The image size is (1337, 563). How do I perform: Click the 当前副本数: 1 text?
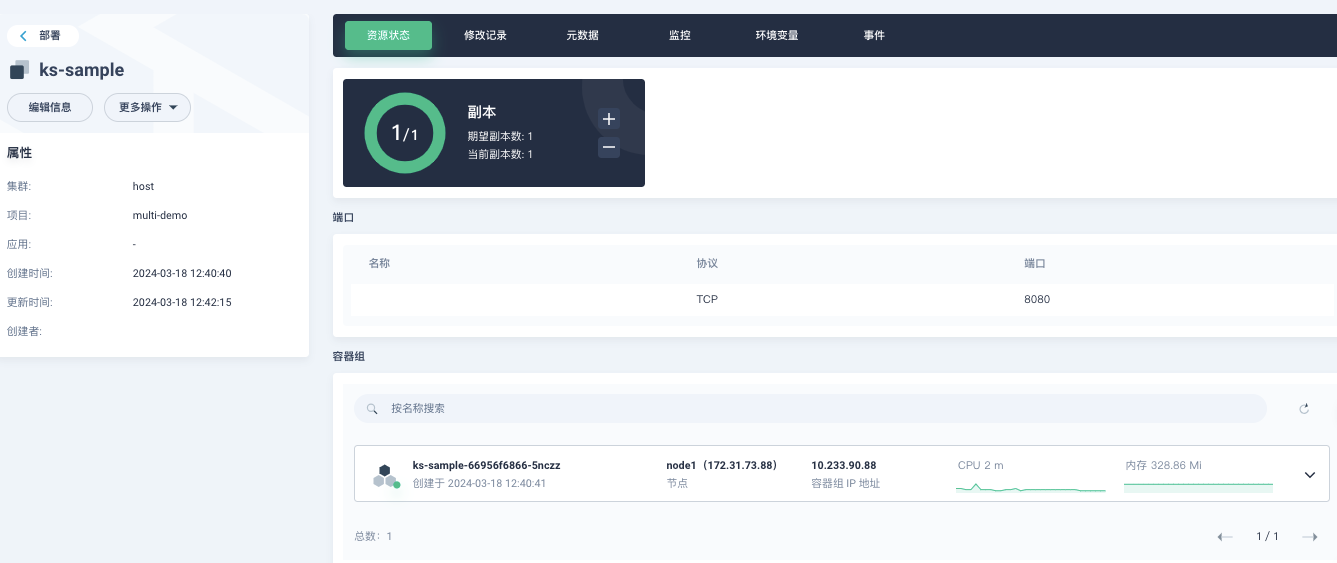click(500, 154)
